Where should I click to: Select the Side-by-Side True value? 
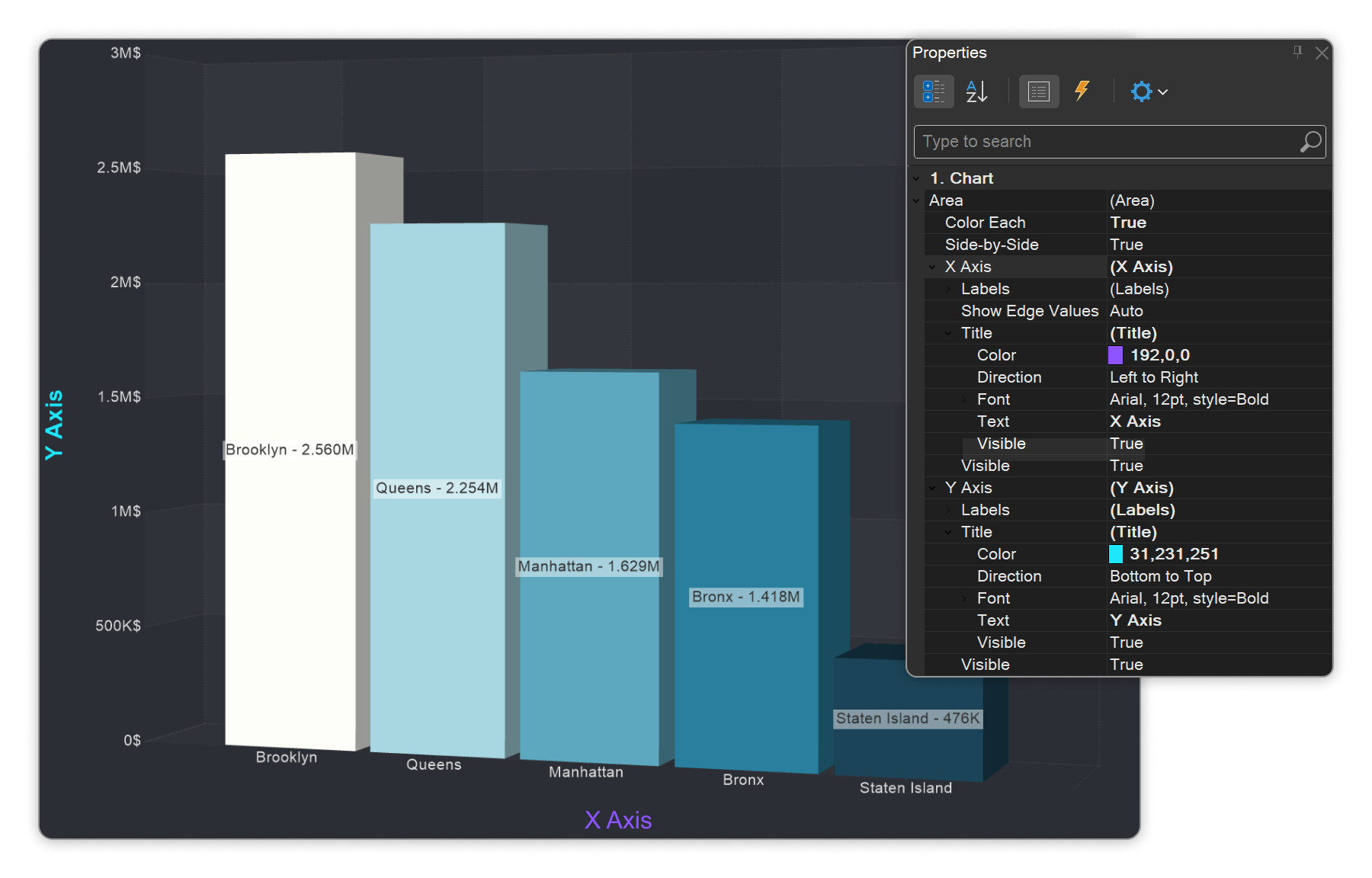click(1127, 245)
